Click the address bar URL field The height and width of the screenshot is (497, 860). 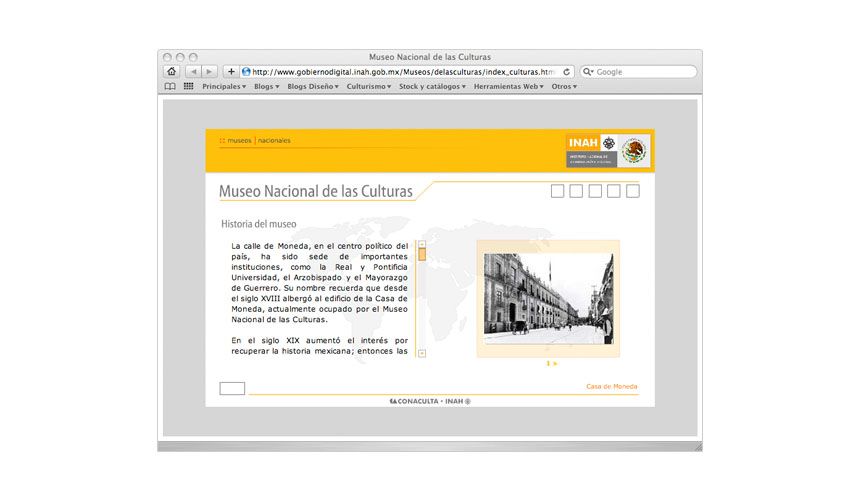tap(406, 72)
